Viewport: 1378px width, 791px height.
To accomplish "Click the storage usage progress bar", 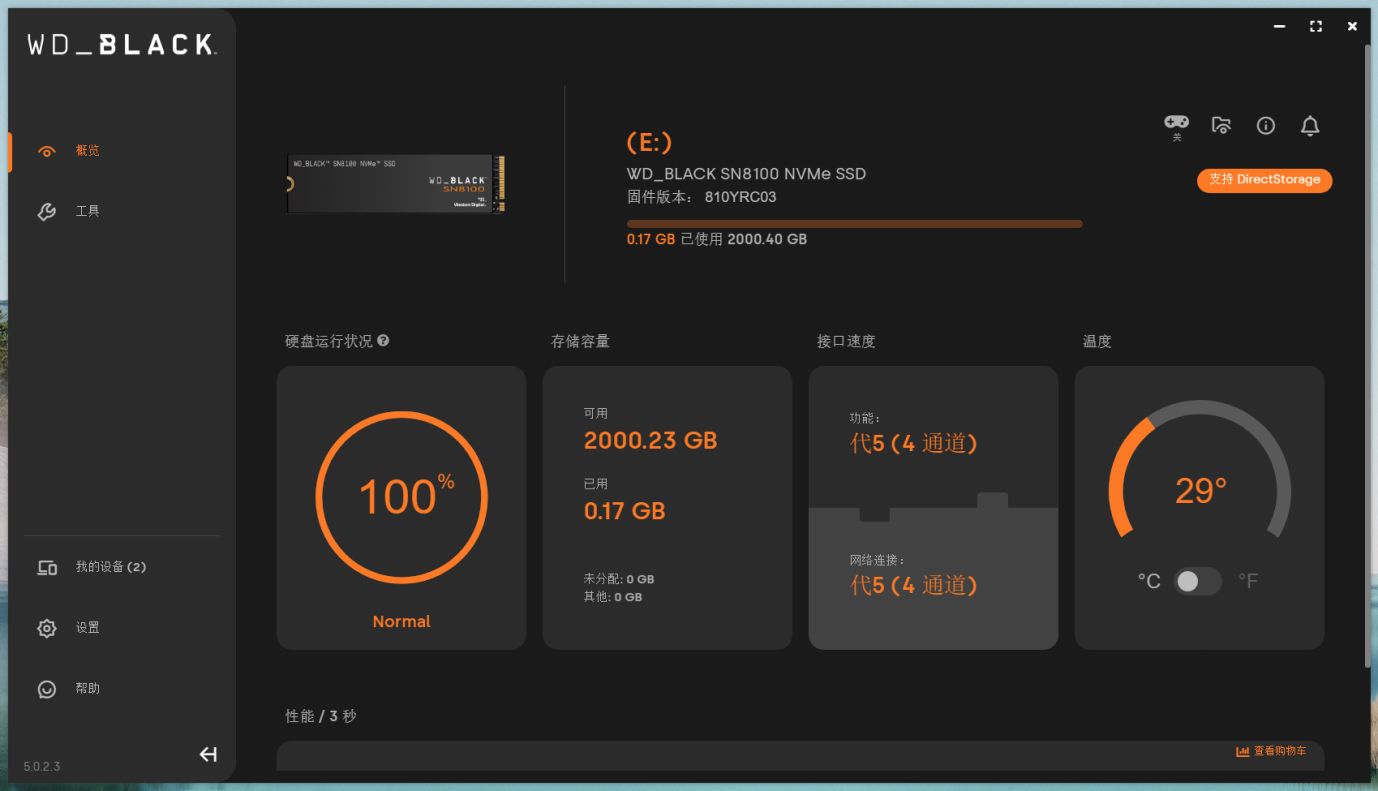I will (854, 224).
